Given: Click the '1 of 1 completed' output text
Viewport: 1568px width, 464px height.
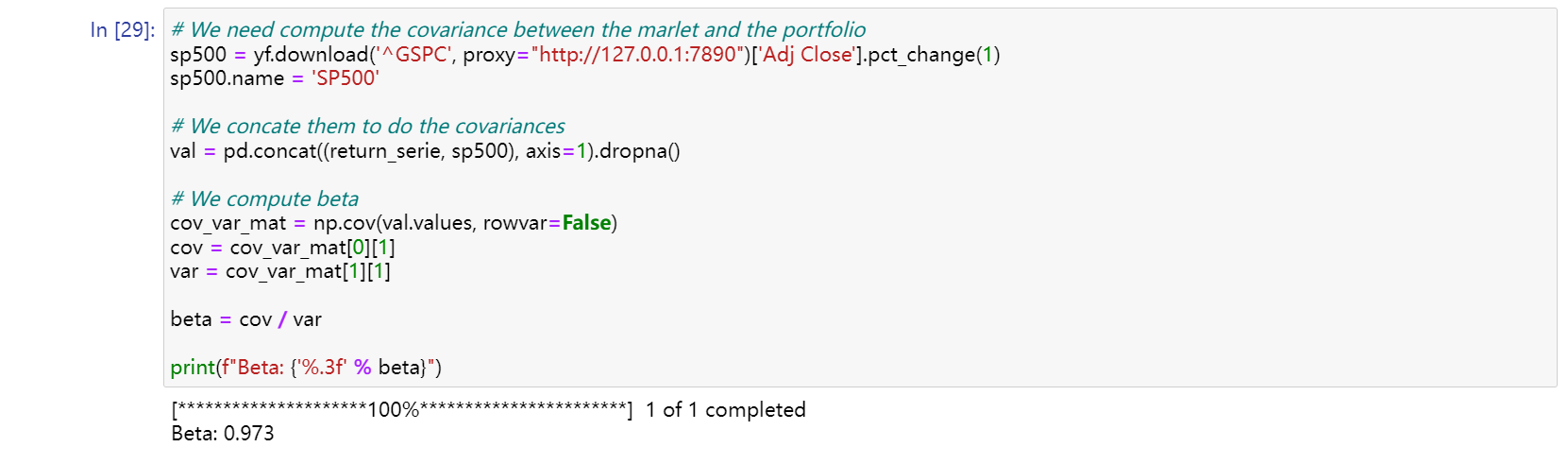Looking at the screenshot, I should 726,410.
